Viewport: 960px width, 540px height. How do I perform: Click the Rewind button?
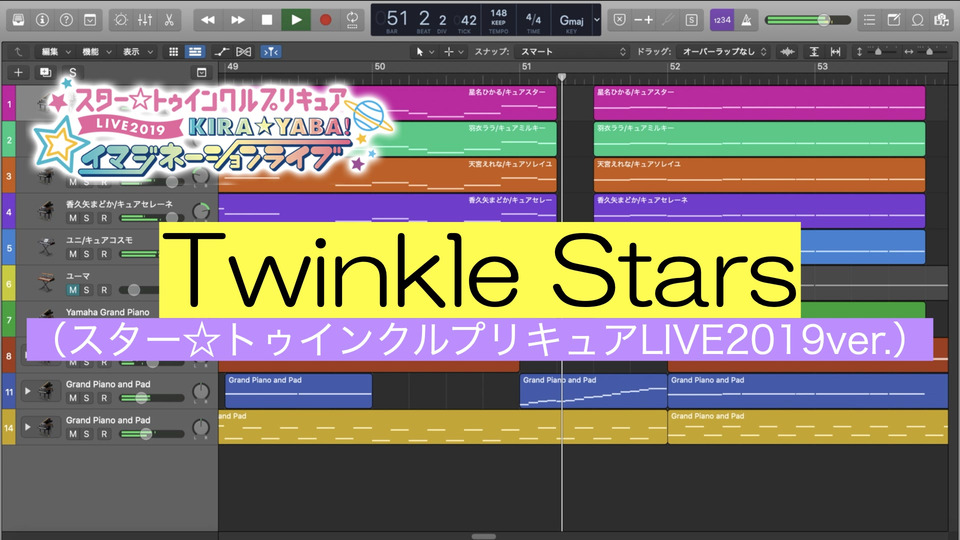[208, 20]
